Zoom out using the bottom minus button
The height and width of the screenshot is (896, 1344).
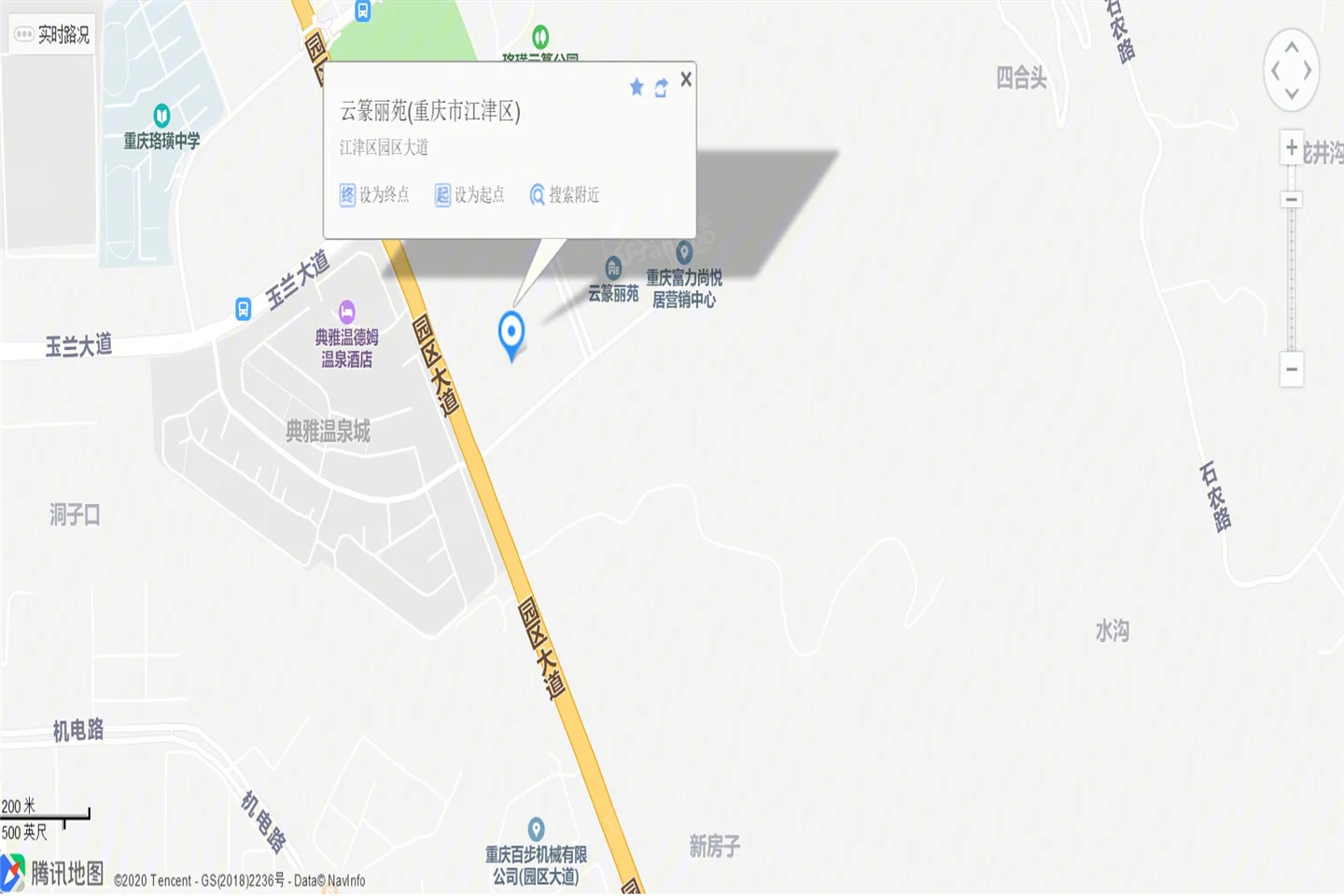pos(1292,370)
